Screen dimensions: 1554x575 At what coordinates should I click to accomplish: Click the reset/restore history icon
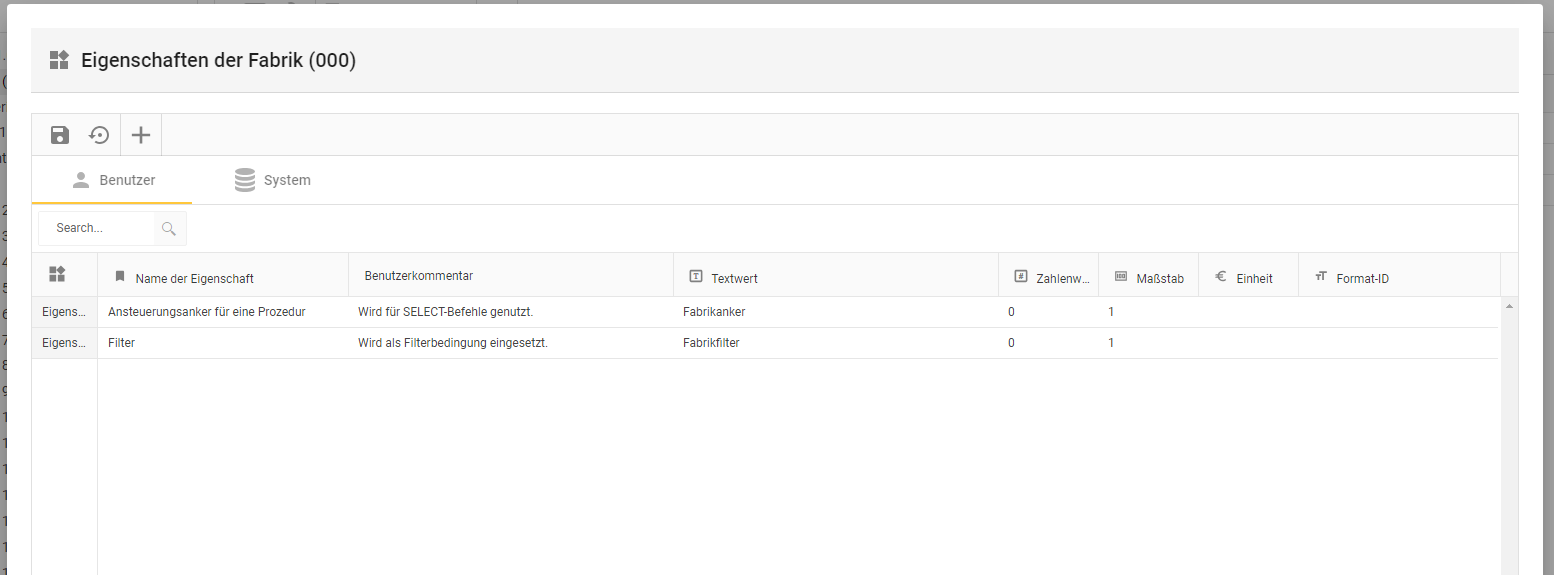tap(99, 135)
